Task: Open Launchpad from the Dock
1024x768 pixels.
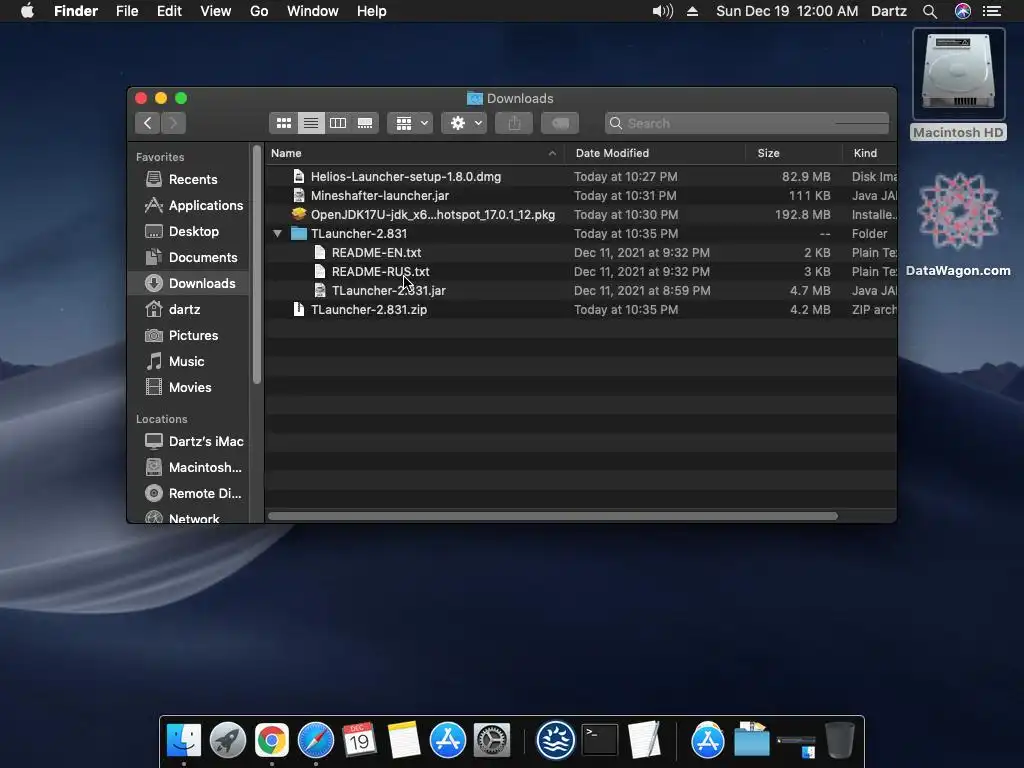Action: tap(228, 741)
